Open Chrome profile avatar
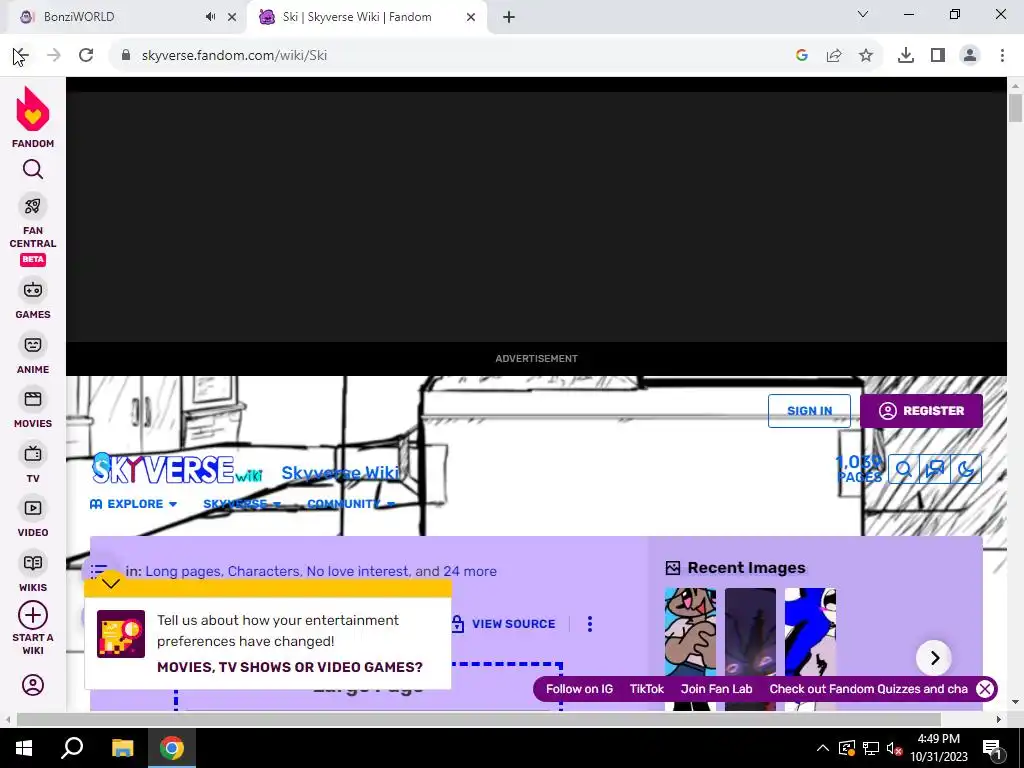This screenshot has width=1024, height=768. 970,56
